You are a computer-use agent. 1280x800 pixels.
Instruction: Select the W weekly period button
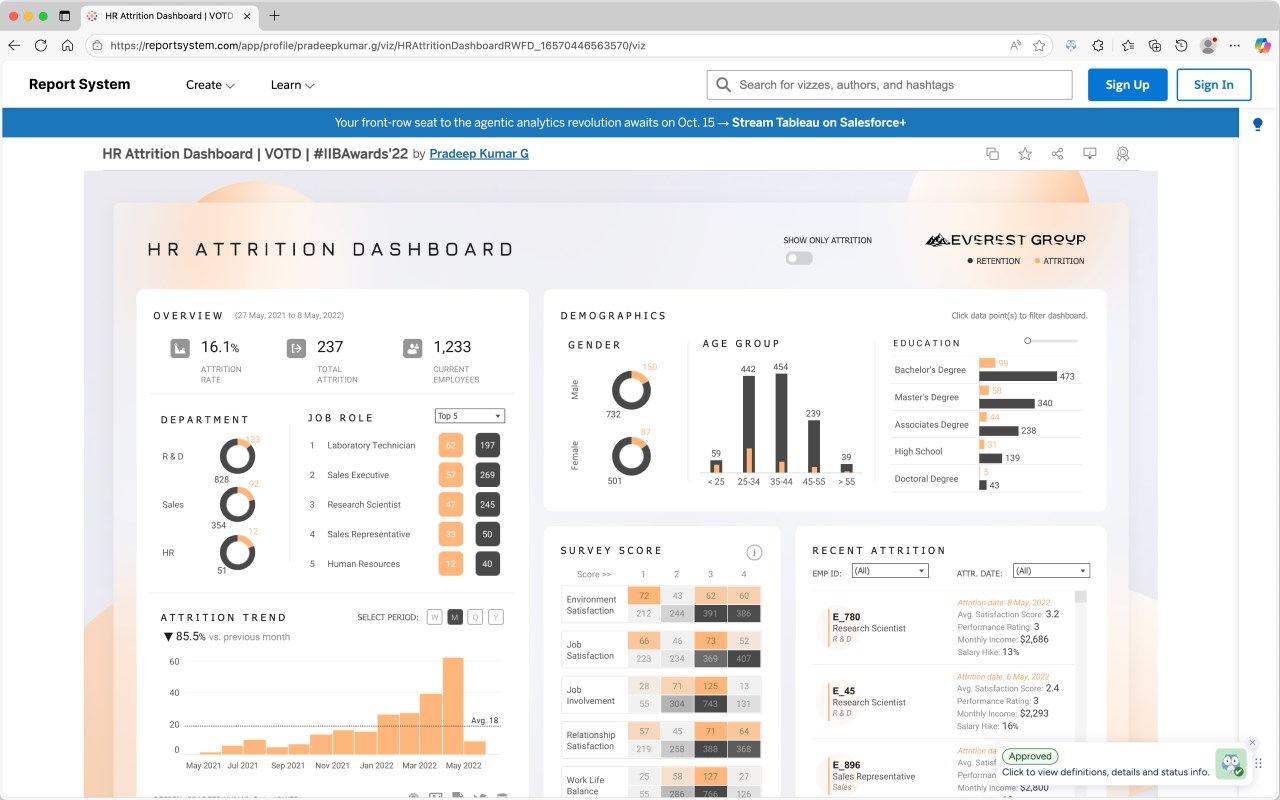coord(434,617)
